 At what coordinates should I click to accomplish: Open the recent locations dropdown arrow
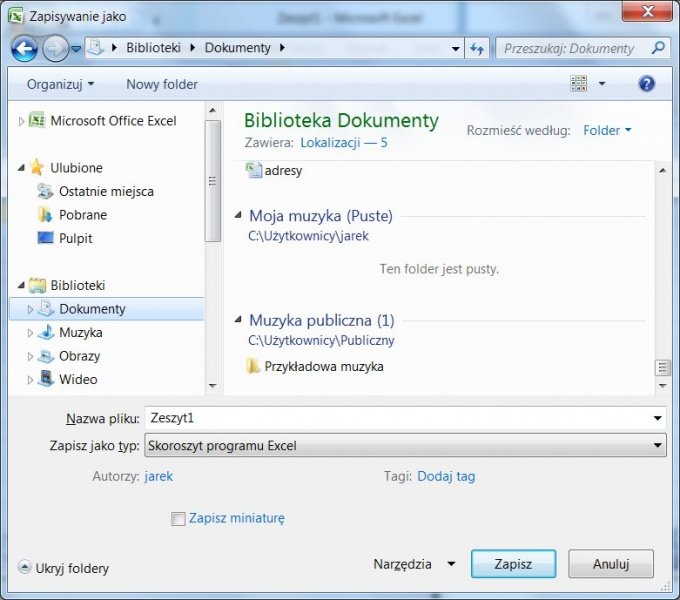click(x=76, y=49)
